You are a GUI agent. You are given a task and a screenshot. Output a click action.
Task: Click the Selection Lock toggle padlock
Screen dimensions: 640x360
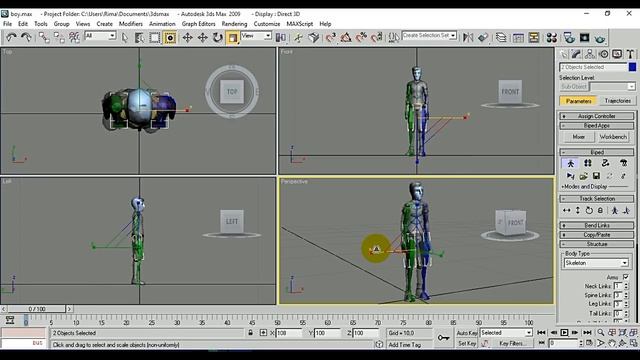tap(251, 333)
